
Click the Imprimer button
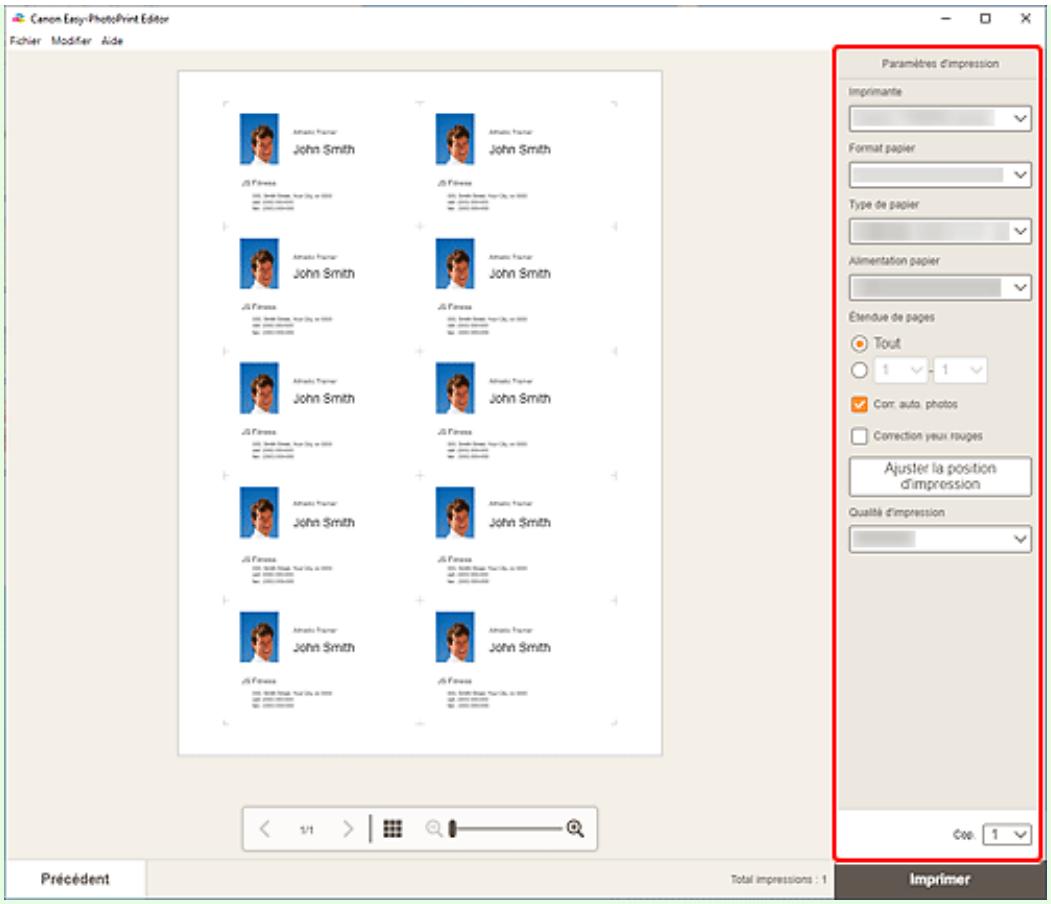939,879
